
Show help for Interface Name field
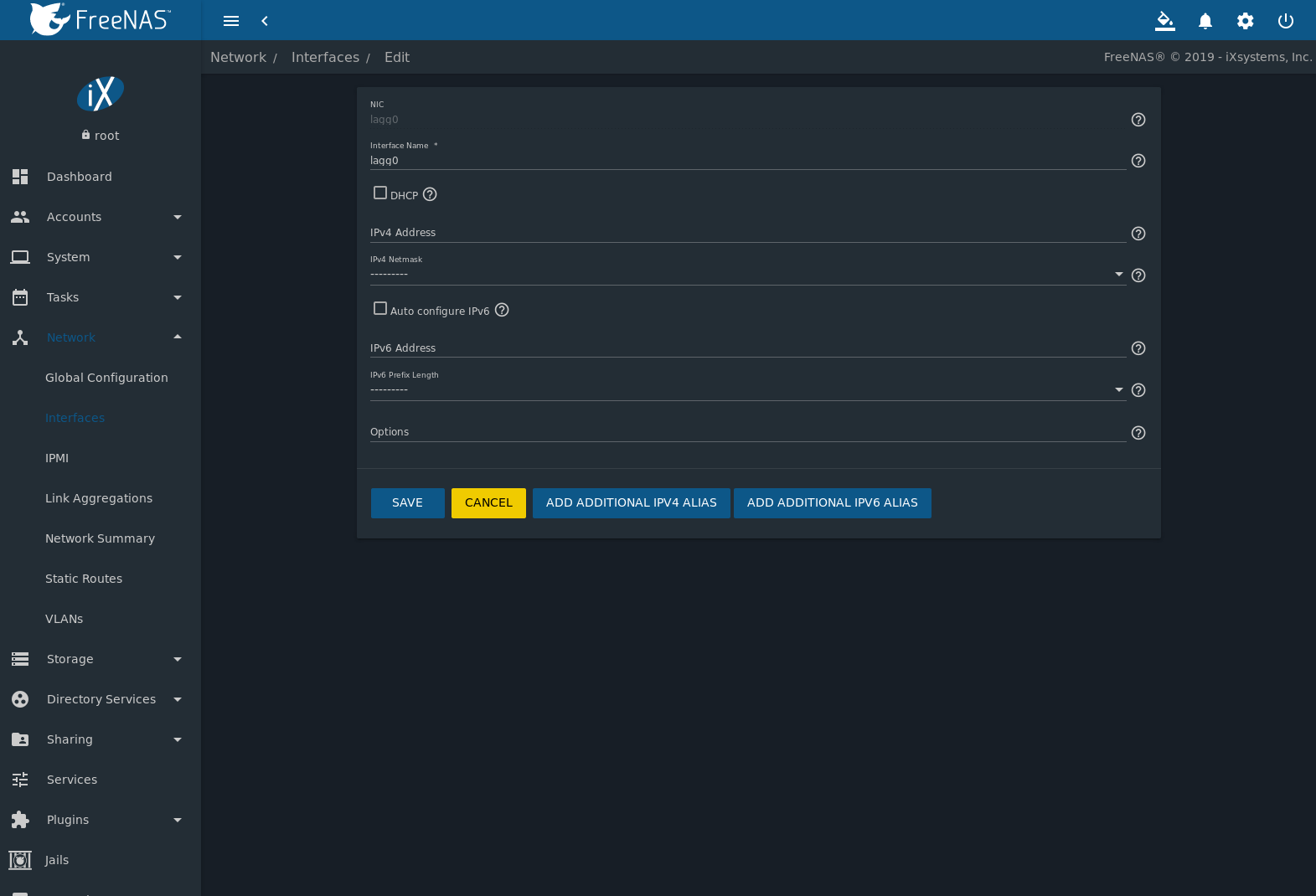1138,161
